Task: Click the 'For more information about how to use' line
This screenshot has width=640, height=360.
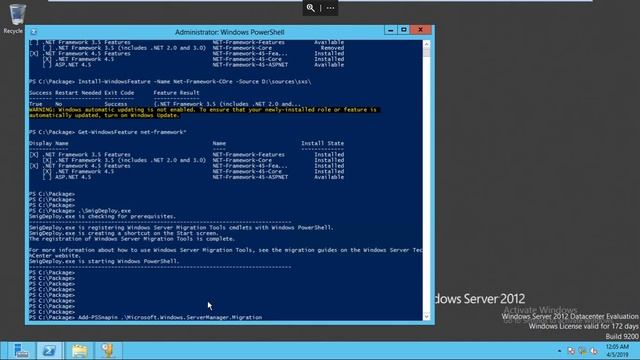Action: (x=226, y=250)
